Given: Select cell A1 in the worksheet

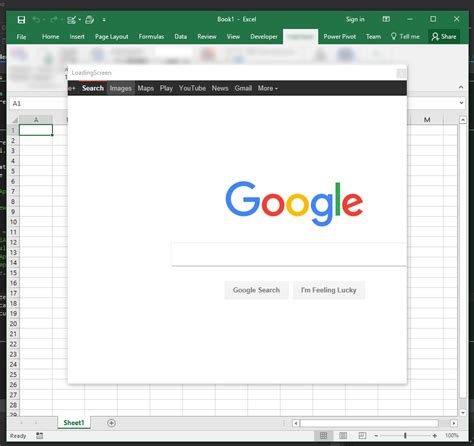Looking at the screenshot, I should click(36, 130).
